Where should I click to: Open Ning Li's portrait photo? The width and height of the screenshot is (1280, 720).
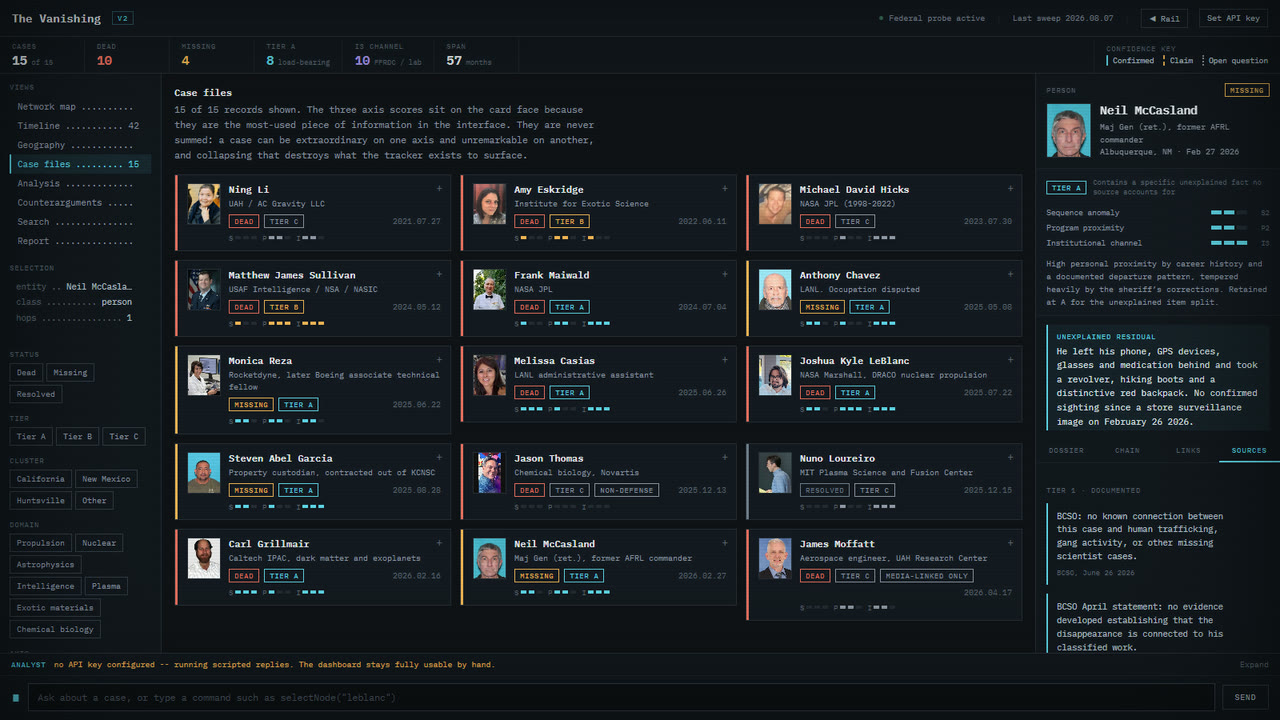[204, 204]
